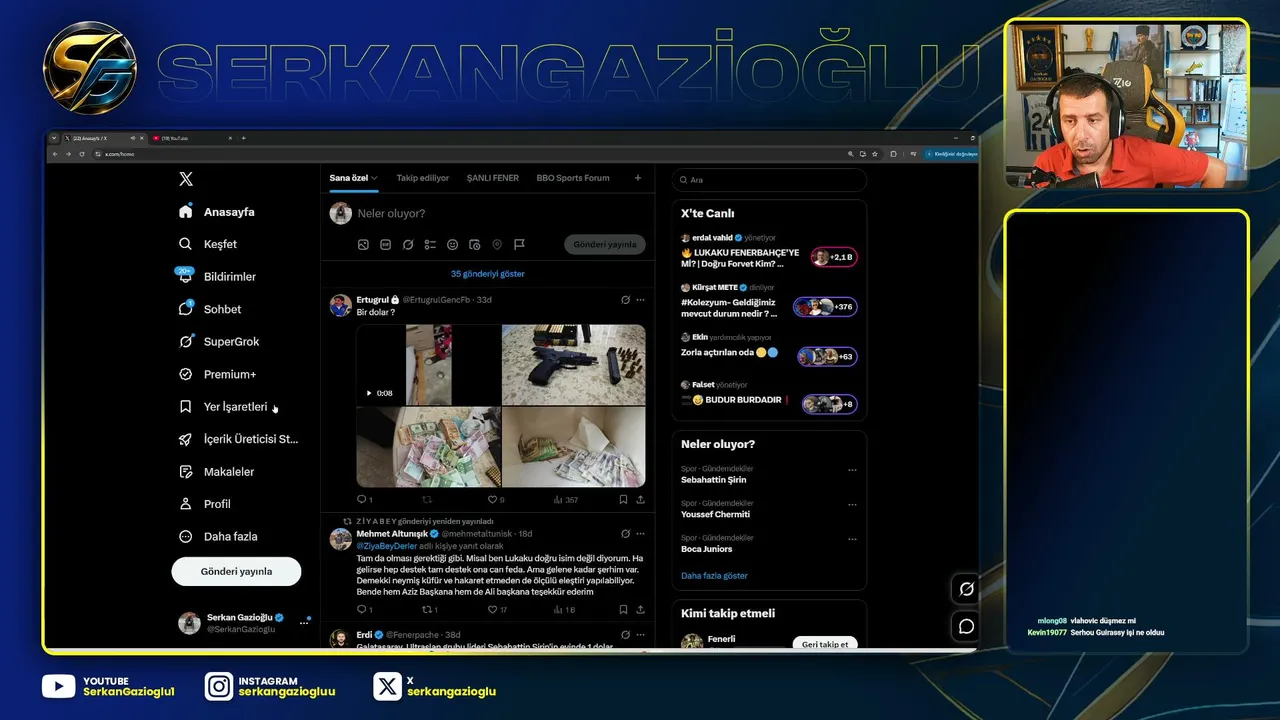
Task: Like Ertugrul's Bir dolar post
Action: 495,499
